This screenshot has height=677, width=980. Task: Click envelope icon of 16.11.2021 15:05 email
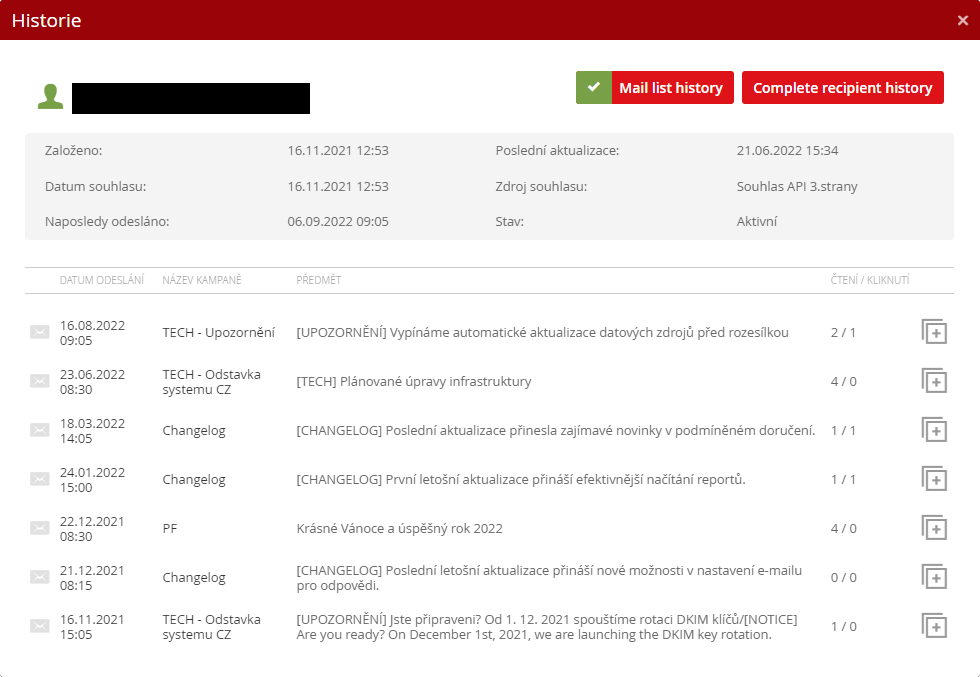(x=40, y=626)
